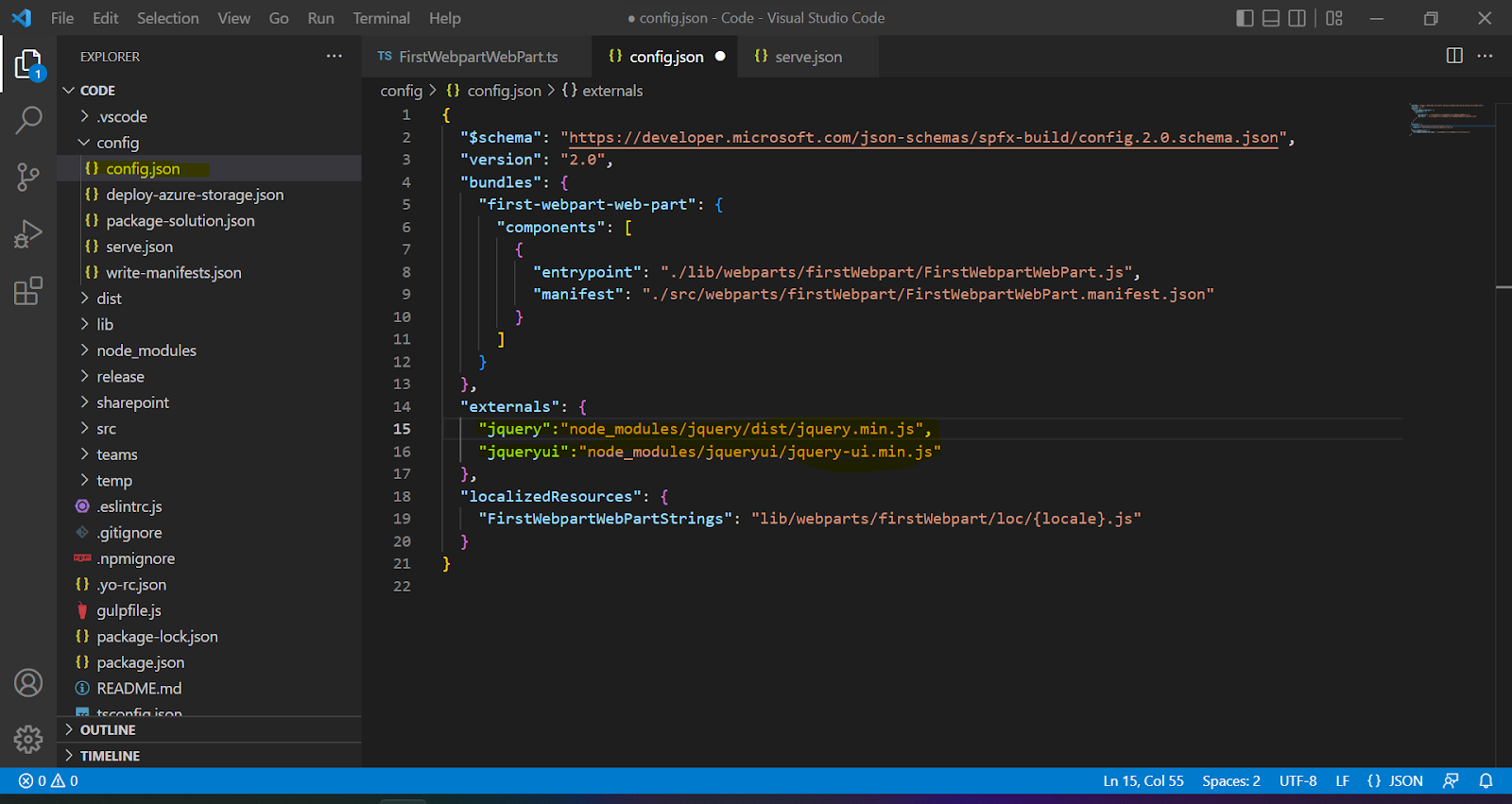Expand the teams folder
This screenshot has width=1512, height=804.
[209, 454]
